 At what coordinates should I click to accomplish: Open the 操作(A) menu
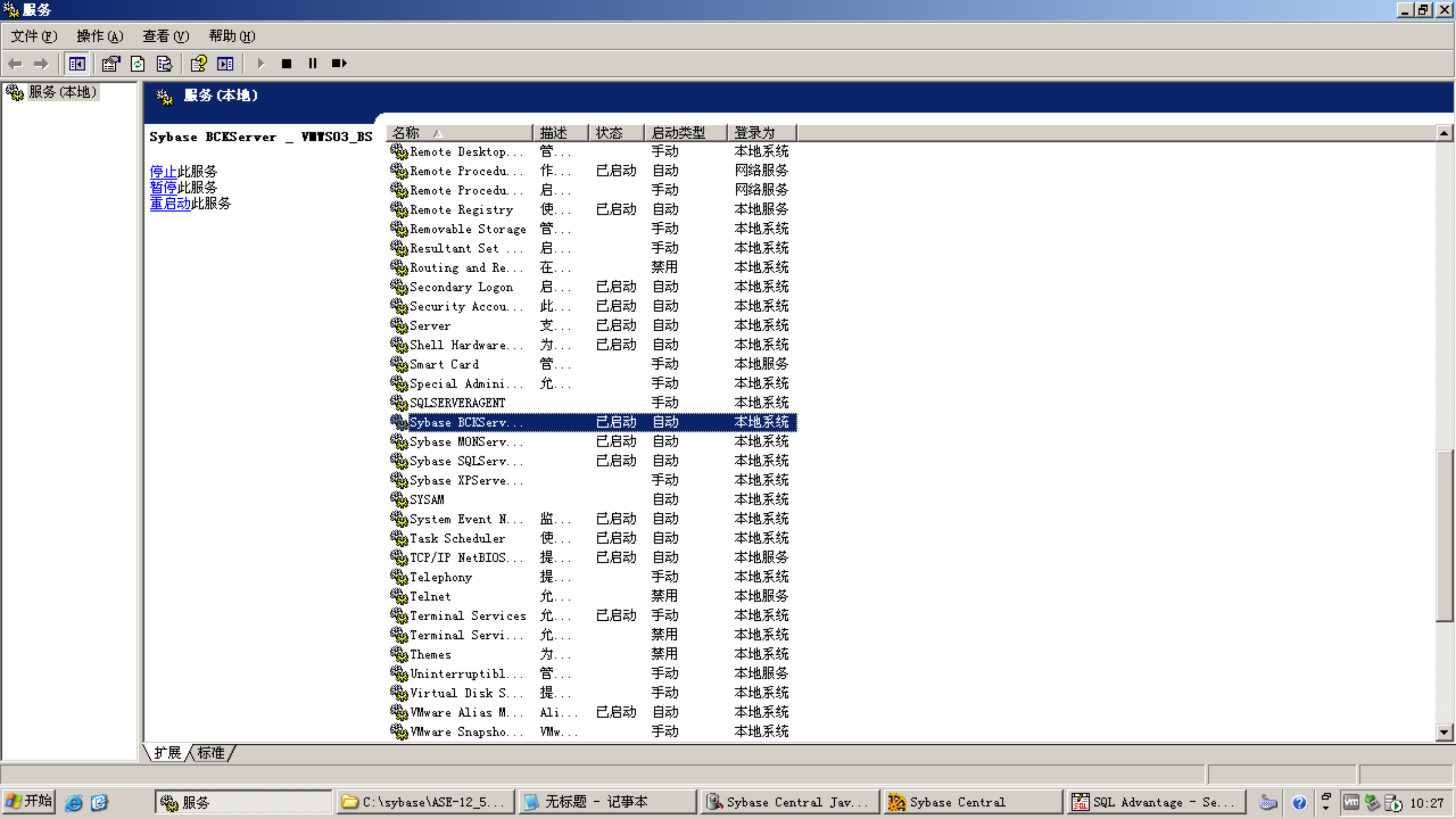100,36
